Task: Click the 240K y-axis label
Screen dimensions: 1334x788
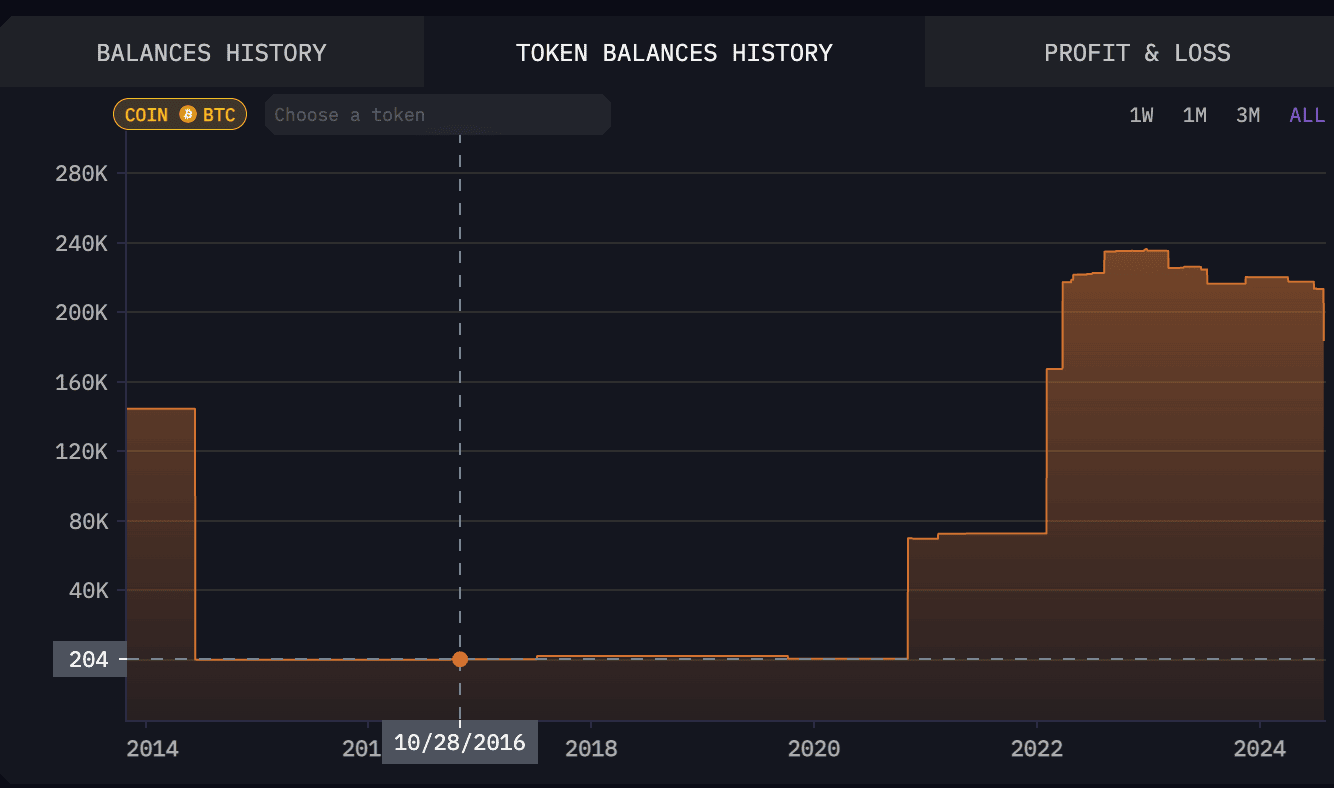Action: pyautogui.click(x=80, y=243)
